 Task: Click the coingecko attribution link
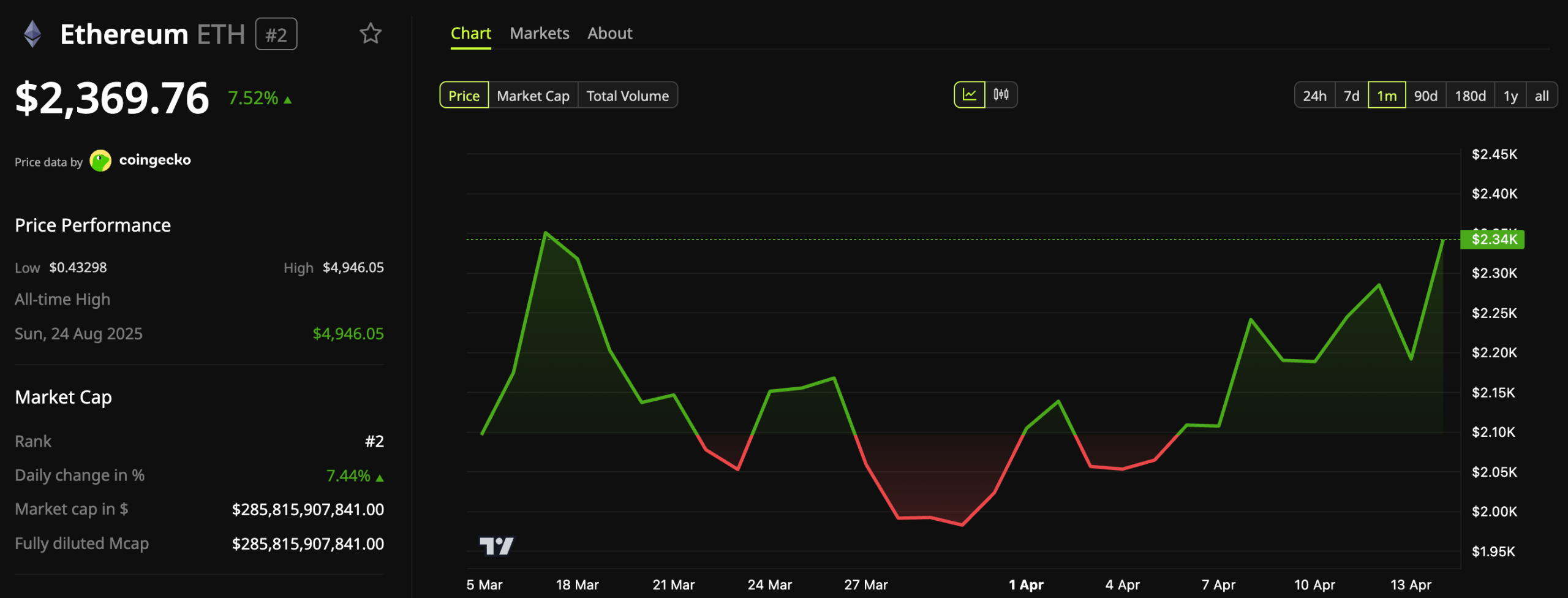pos(155,160)
